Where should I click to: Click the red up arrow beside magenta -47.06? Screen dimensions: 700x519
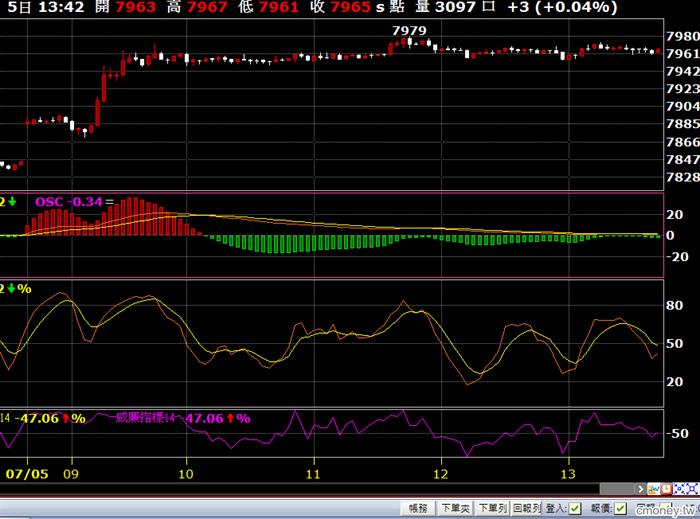point(230,418)
